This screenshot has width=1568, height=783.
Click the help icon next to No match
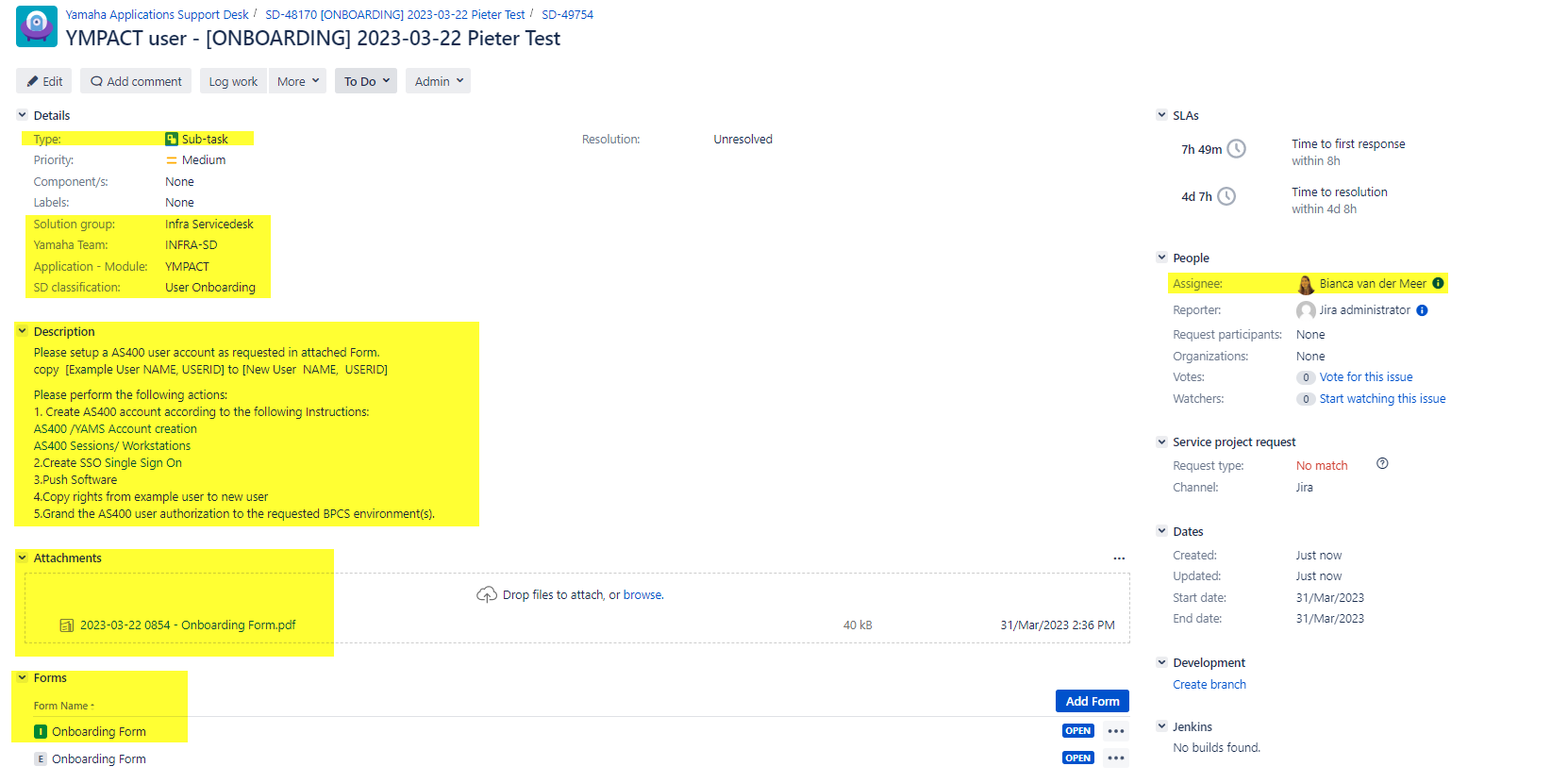click(x=1382, y=463)
